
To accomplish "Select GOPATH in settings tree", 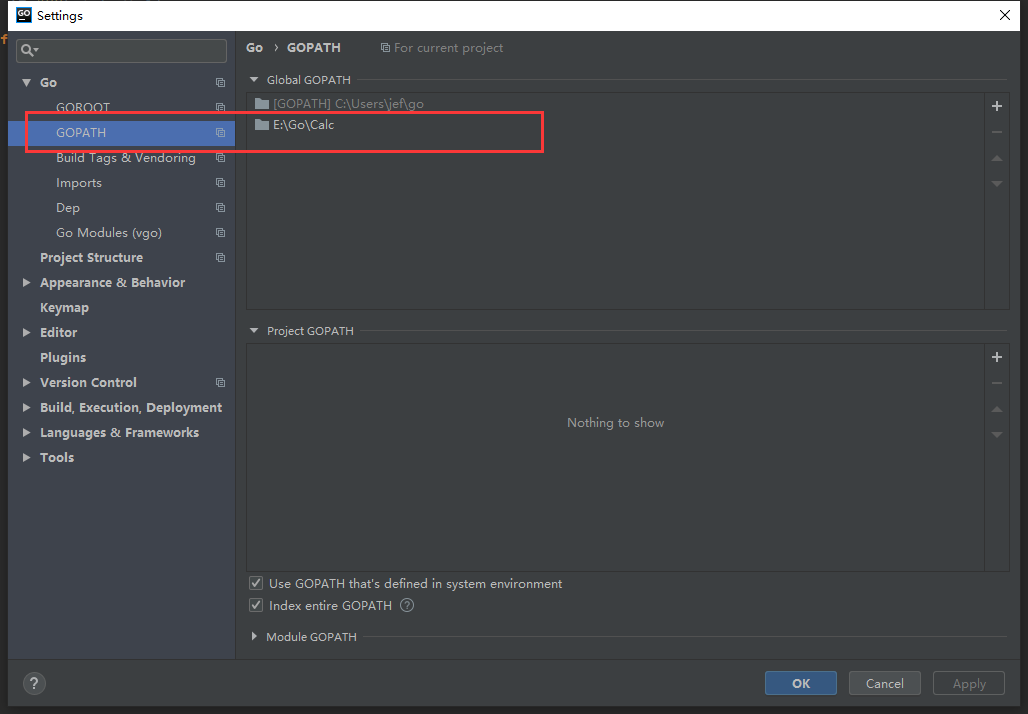I will (x=121, y=132).
